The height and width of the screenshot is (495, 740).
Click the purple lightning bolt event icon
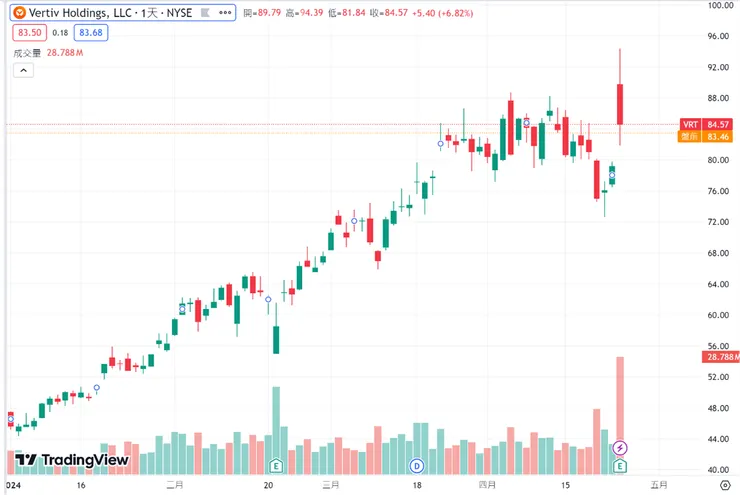click(x=620, y=447)
